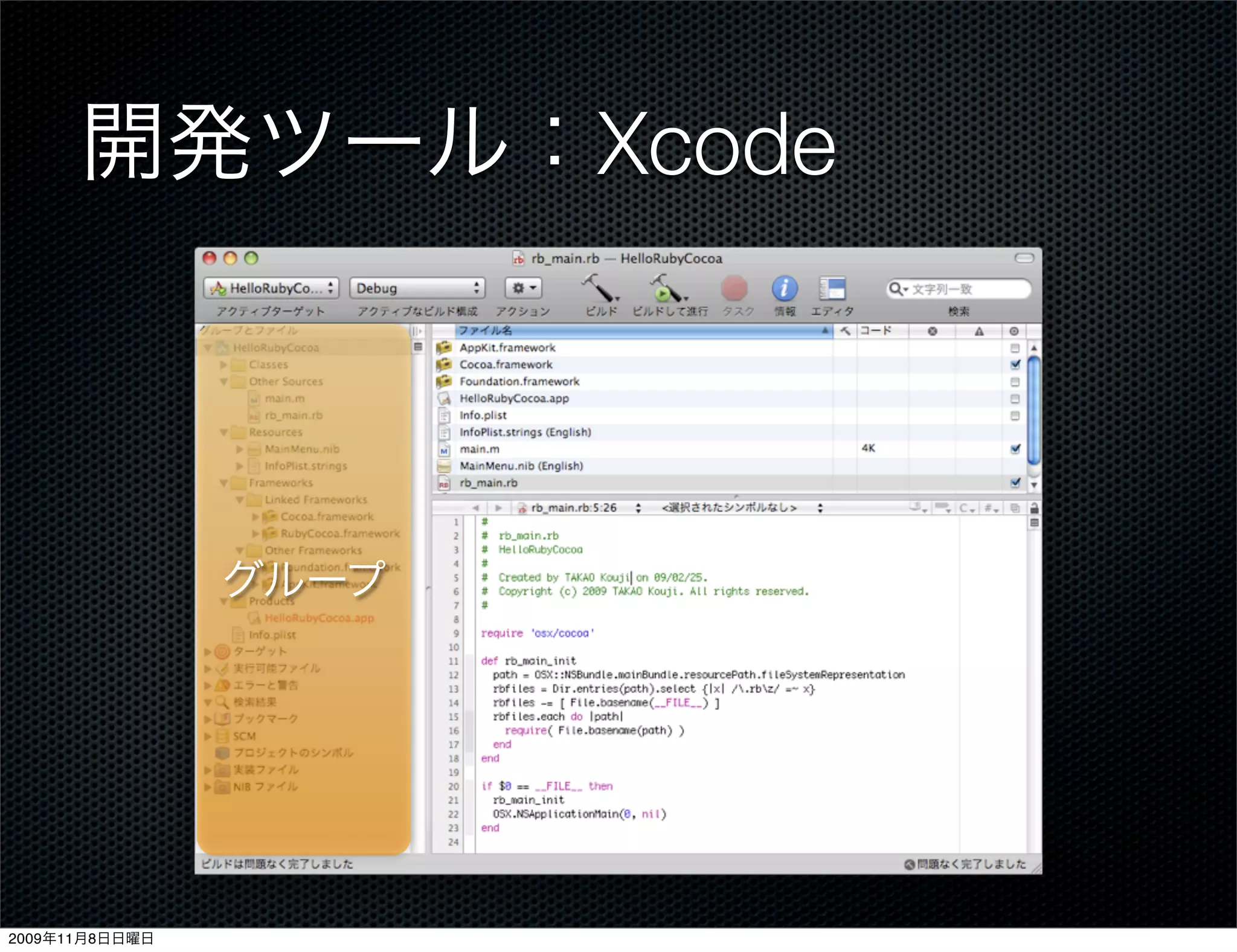Click the hammer build-status column header
The width and height of the screenshot is (1237, 952).
(845, 330)
